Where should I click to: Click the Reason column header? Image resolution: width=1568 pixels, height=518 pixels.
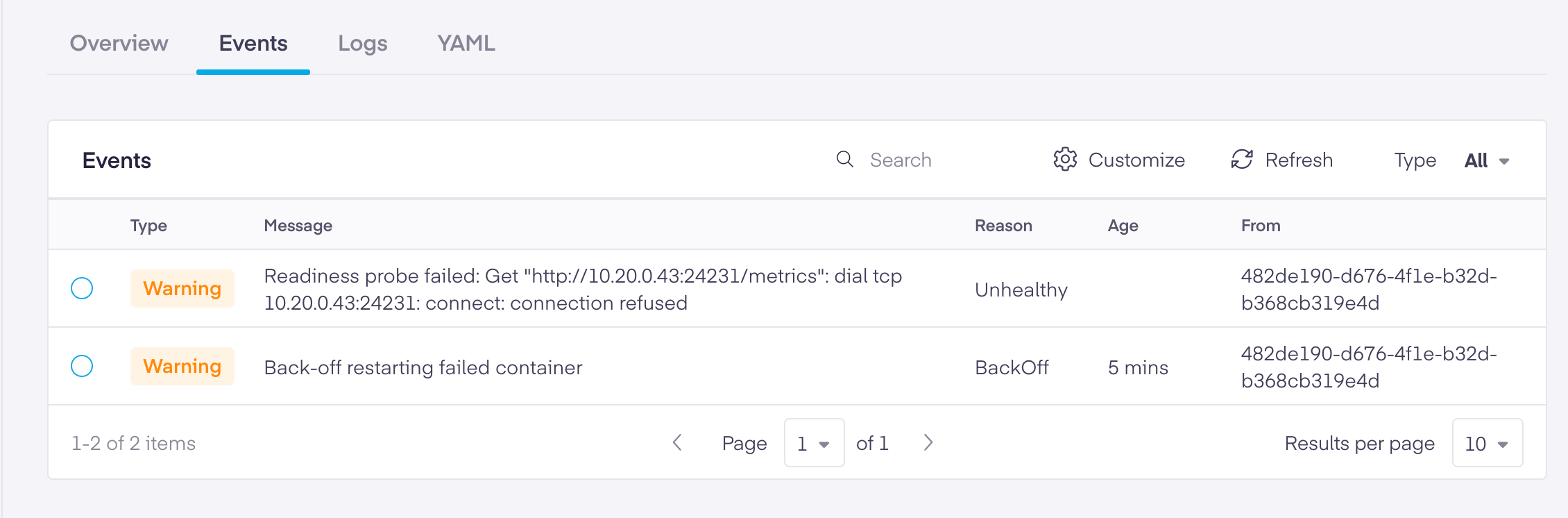coord(1003,226)
